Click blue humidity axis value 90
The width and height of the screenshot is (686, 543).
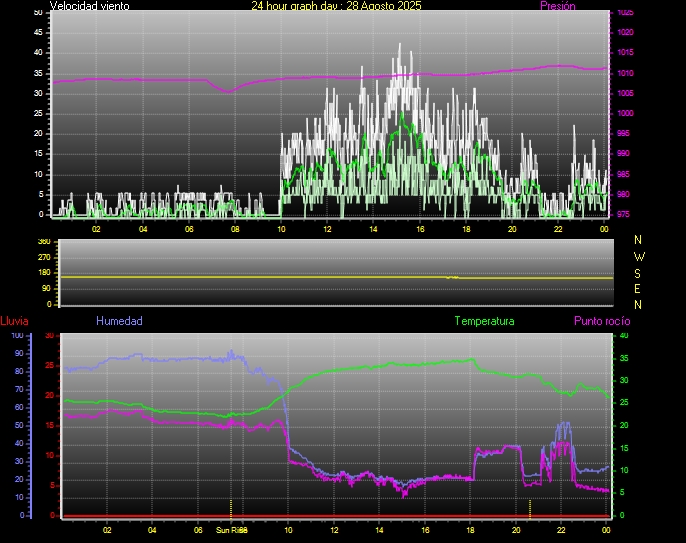click(19, 353)
